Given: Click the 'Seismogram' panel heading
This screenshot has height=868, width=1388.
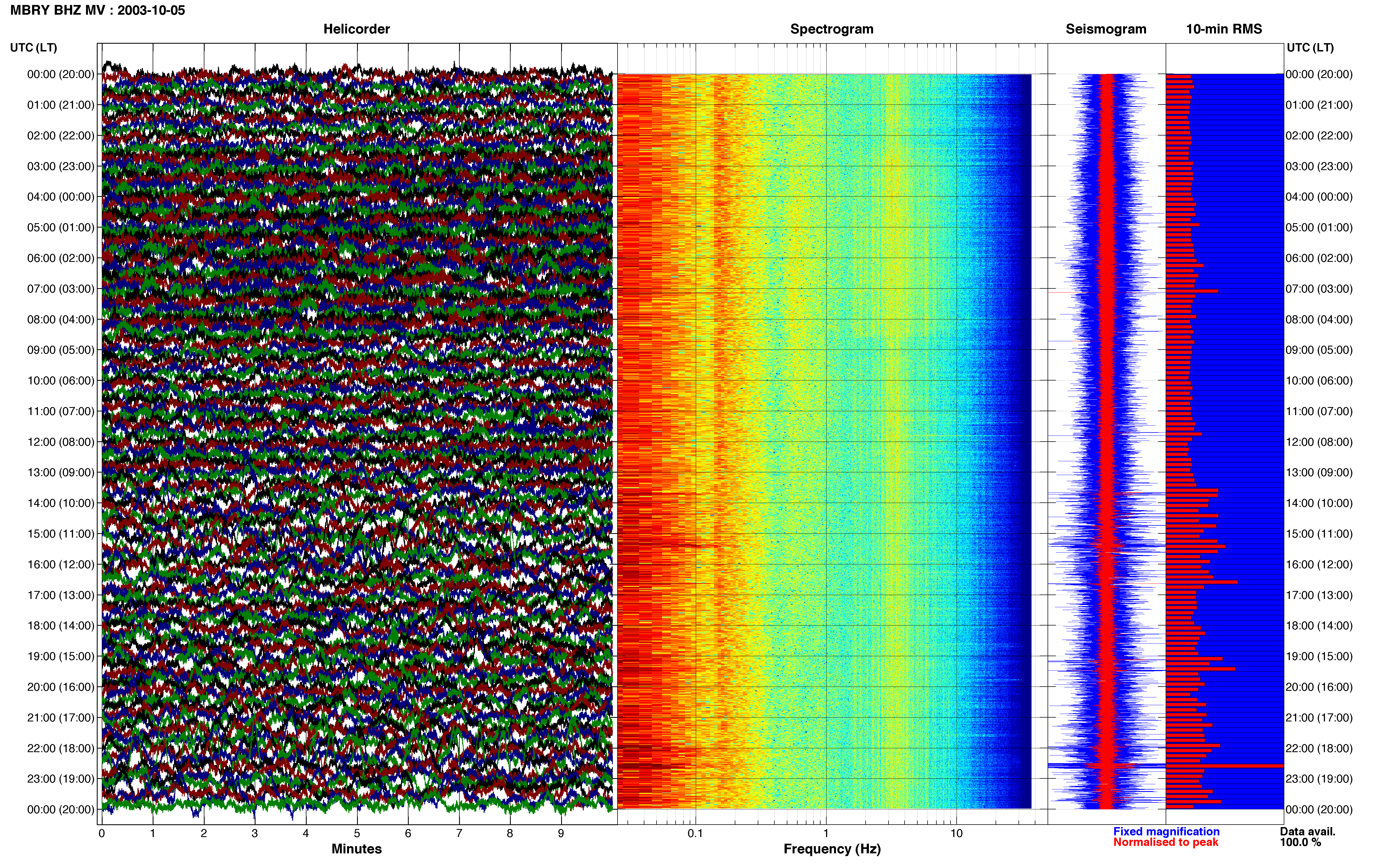Looking at the screenshot, I should point(1106,29).
